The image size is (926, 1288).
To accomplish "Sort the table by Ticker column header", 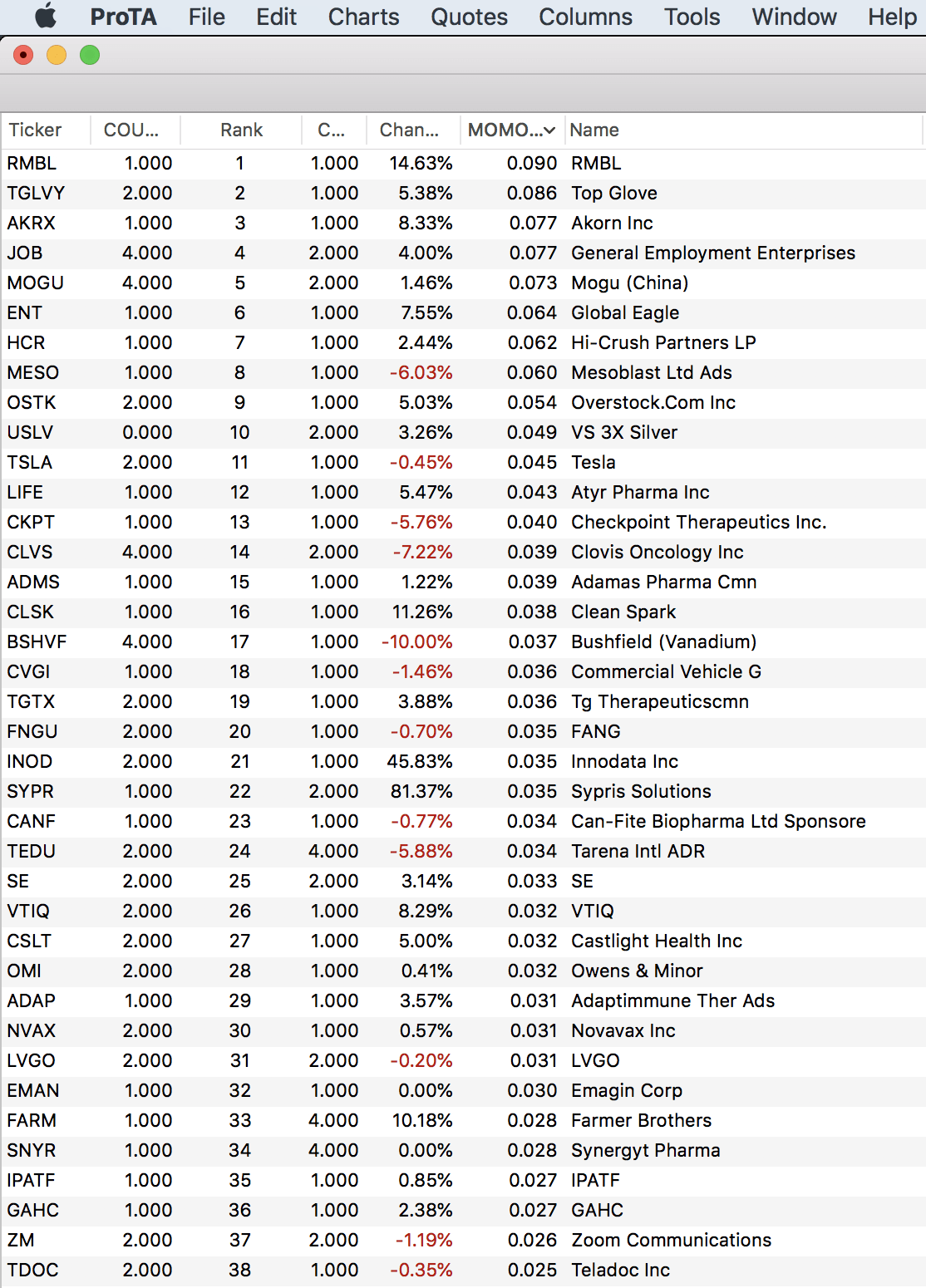I will (36, 130).
